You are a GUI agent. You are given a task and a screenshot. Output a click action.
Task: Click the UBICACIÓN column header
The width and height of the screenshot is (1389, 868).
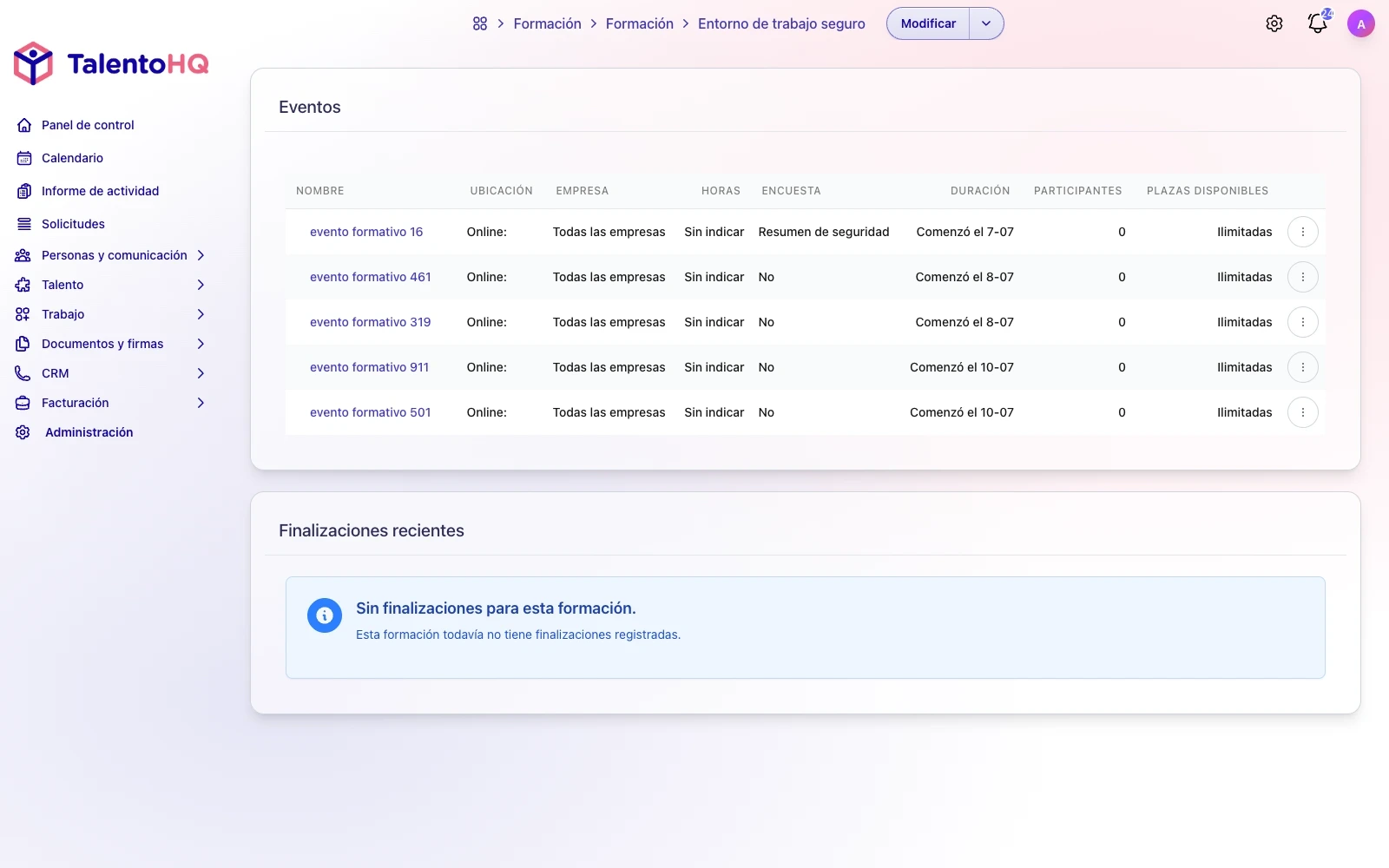(502, 191)
